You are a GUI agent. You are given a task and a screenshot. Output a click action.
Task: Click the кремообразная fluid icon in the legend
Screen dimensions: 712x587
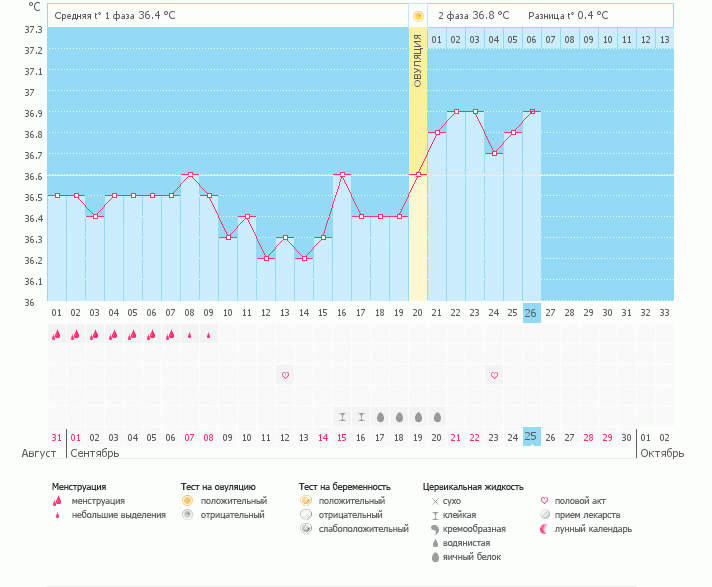[434, 529]
